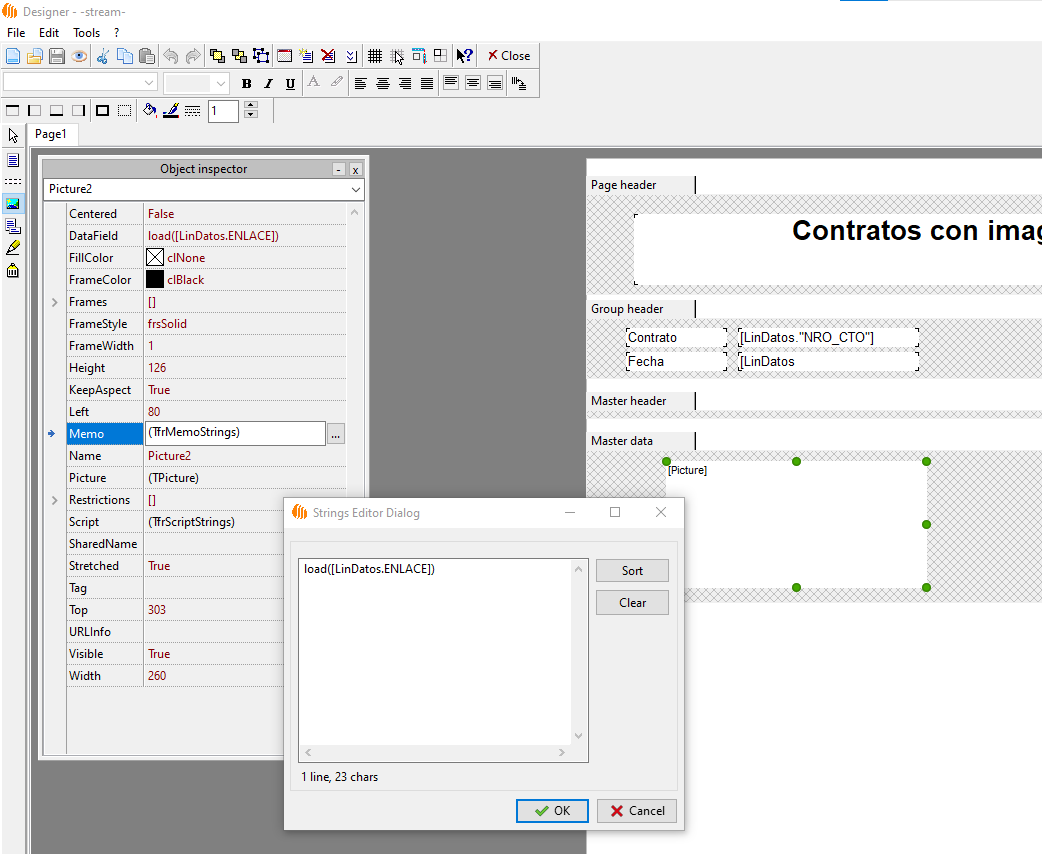This screenshot has width=1042, height=854.
Task: Open the Picture2 object selector dropdown
Action: click(355, 189)
